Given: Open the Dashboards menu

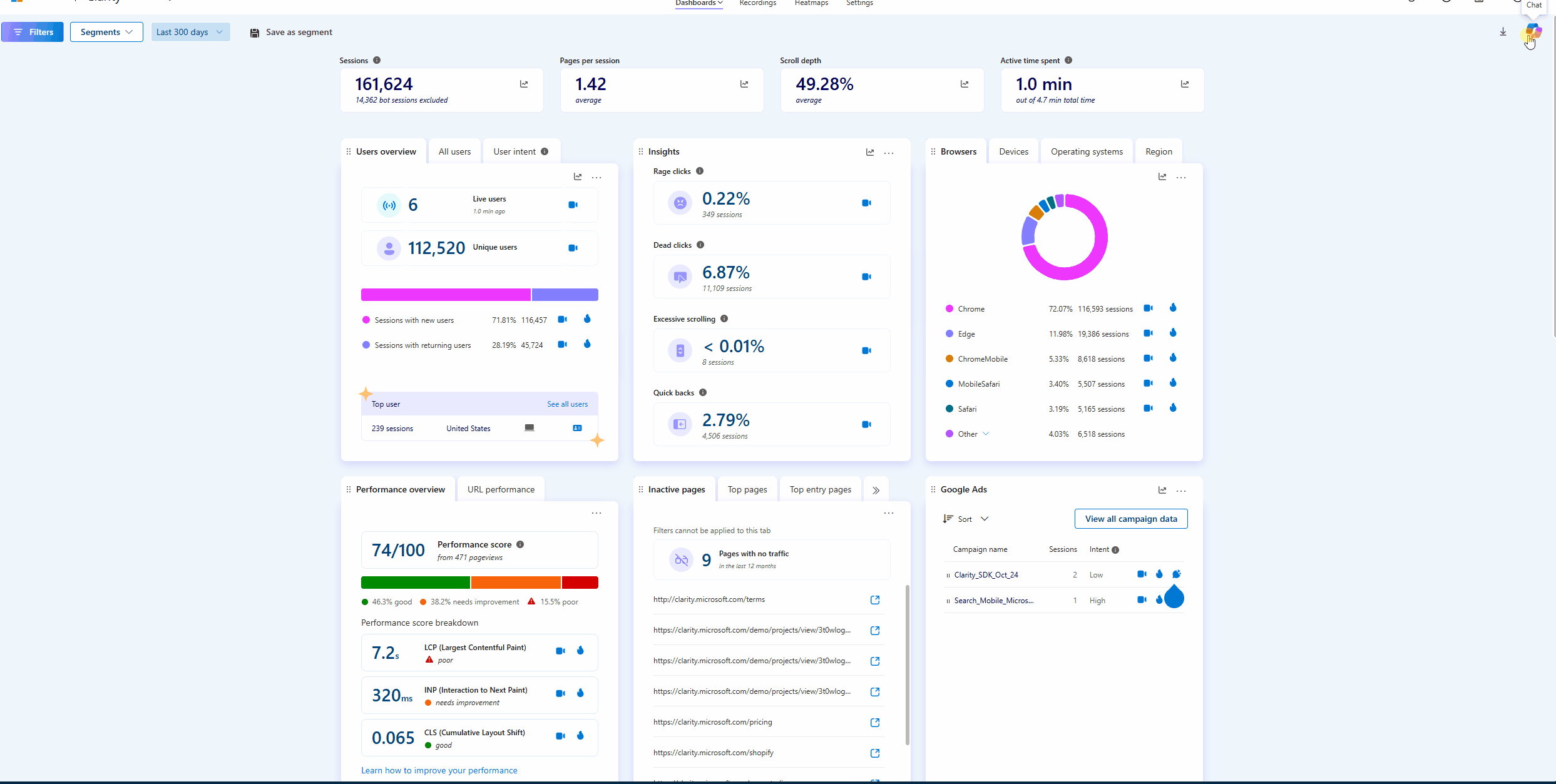Looking at the screenshot, I should 699,3.
